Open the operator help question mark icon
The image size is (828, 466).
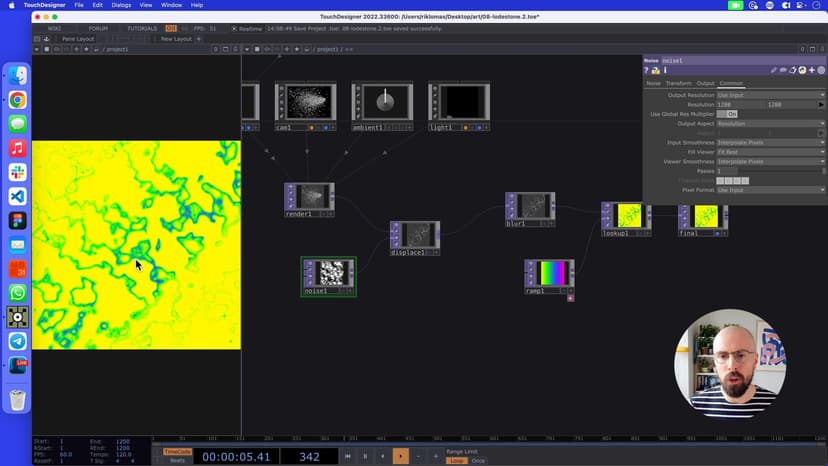pyautogui.click(x=647, y=70)
